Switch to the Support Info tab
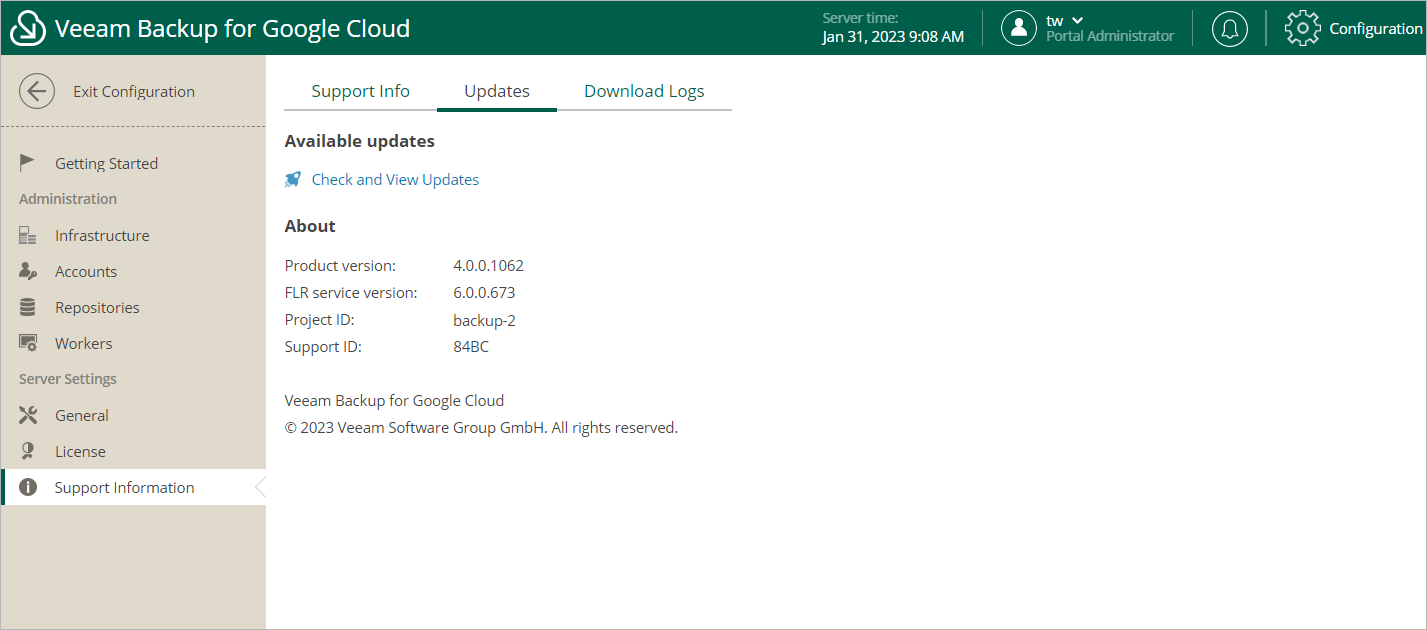1427x630 pixels. pyautogui.click(x=360, y=91)
